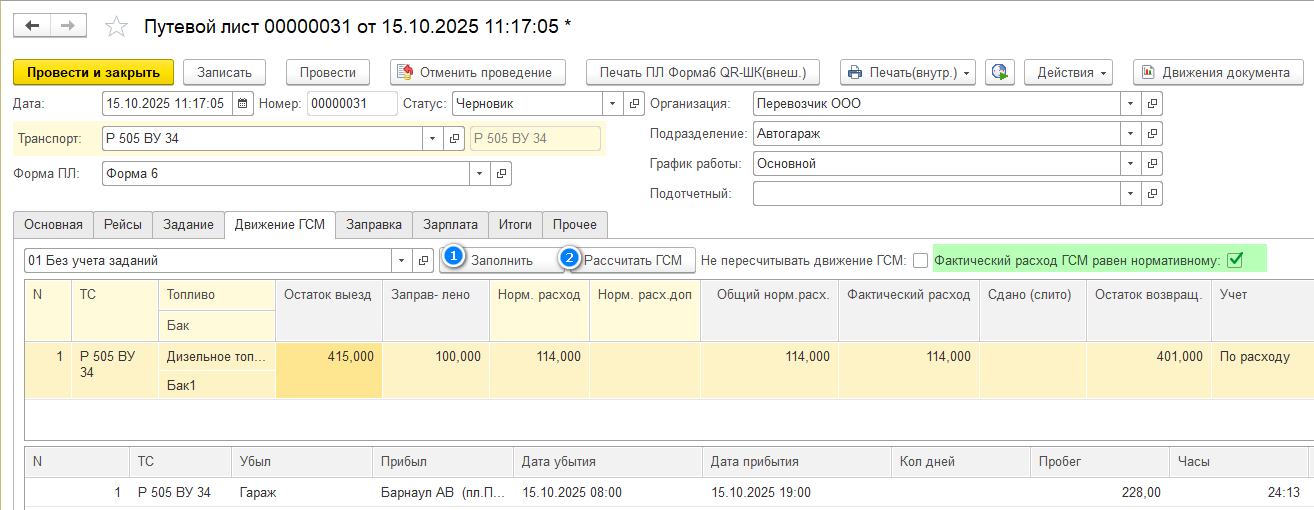
Task: Open Организация record via its open icon
Action: point(1152,103)
